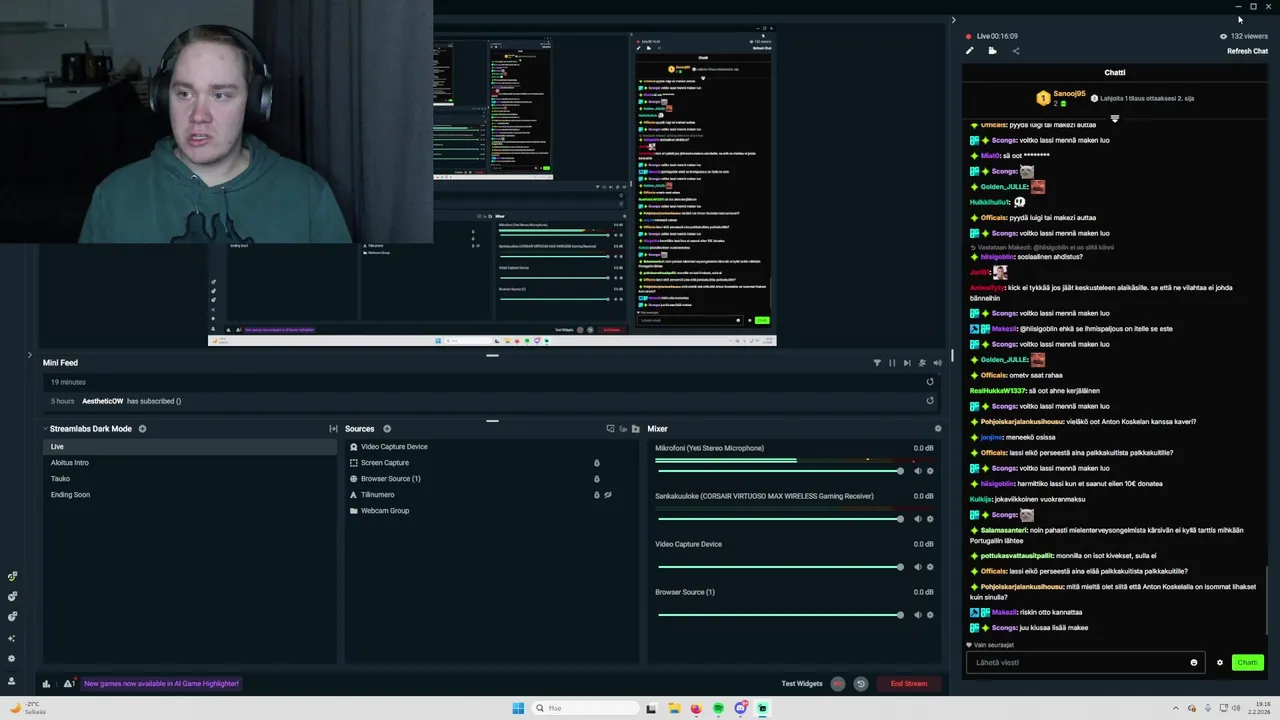Image resolution: width=1280 pixels, height=720 pixels.
Task: Click the camera icon beside the pencil
Action: point(992,51)
